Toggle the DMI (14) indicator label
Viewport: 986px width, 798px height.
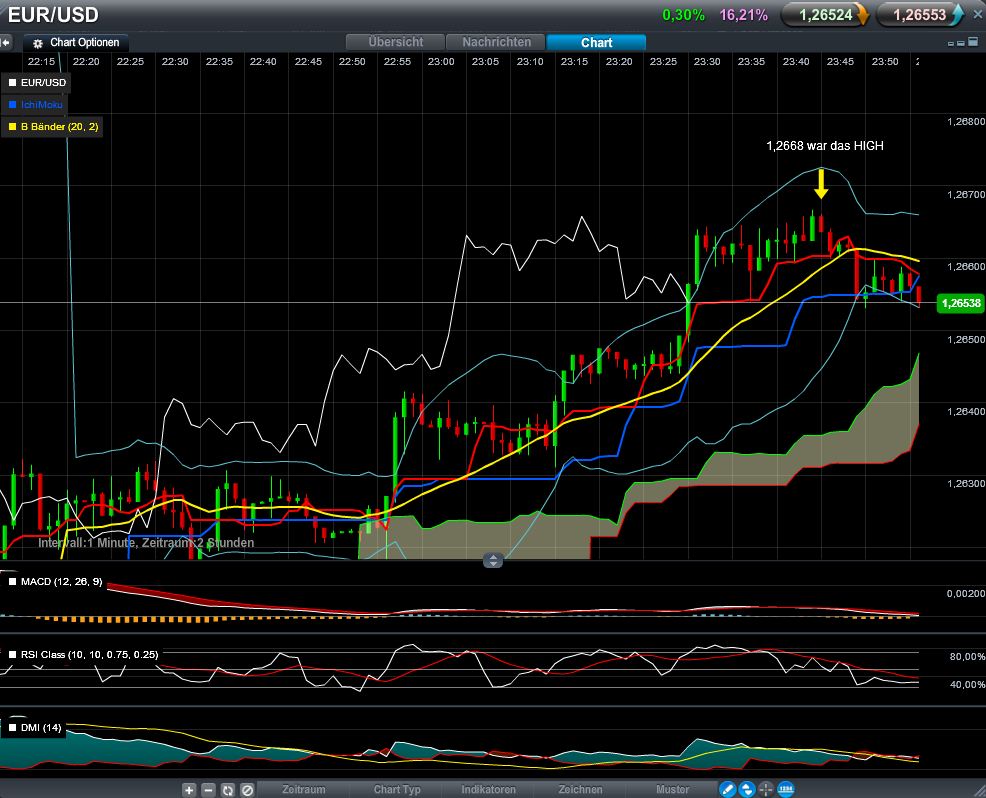[35, 728]
